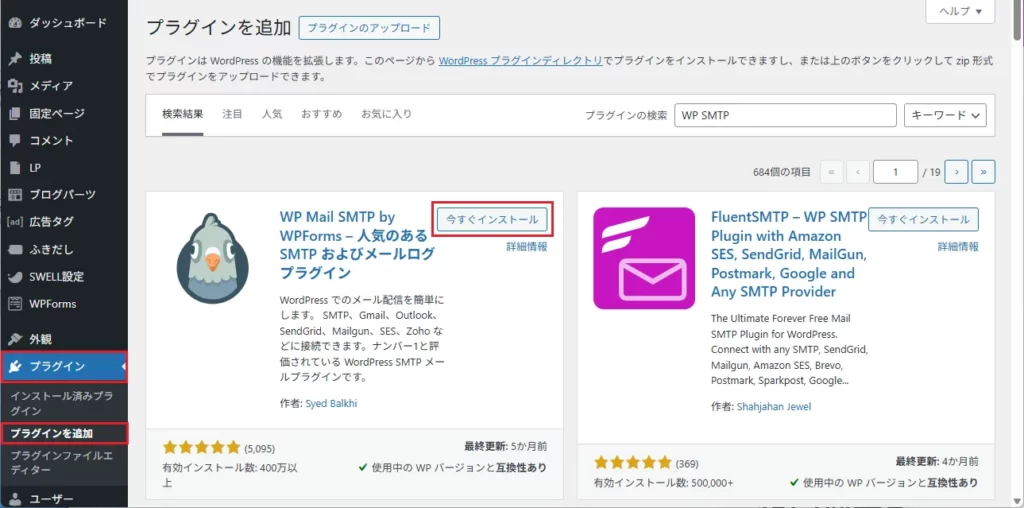Click the 最終更新: 4か月前 text
The height and width of the screenshot is (508, 1024).
(x=937, y=462)
